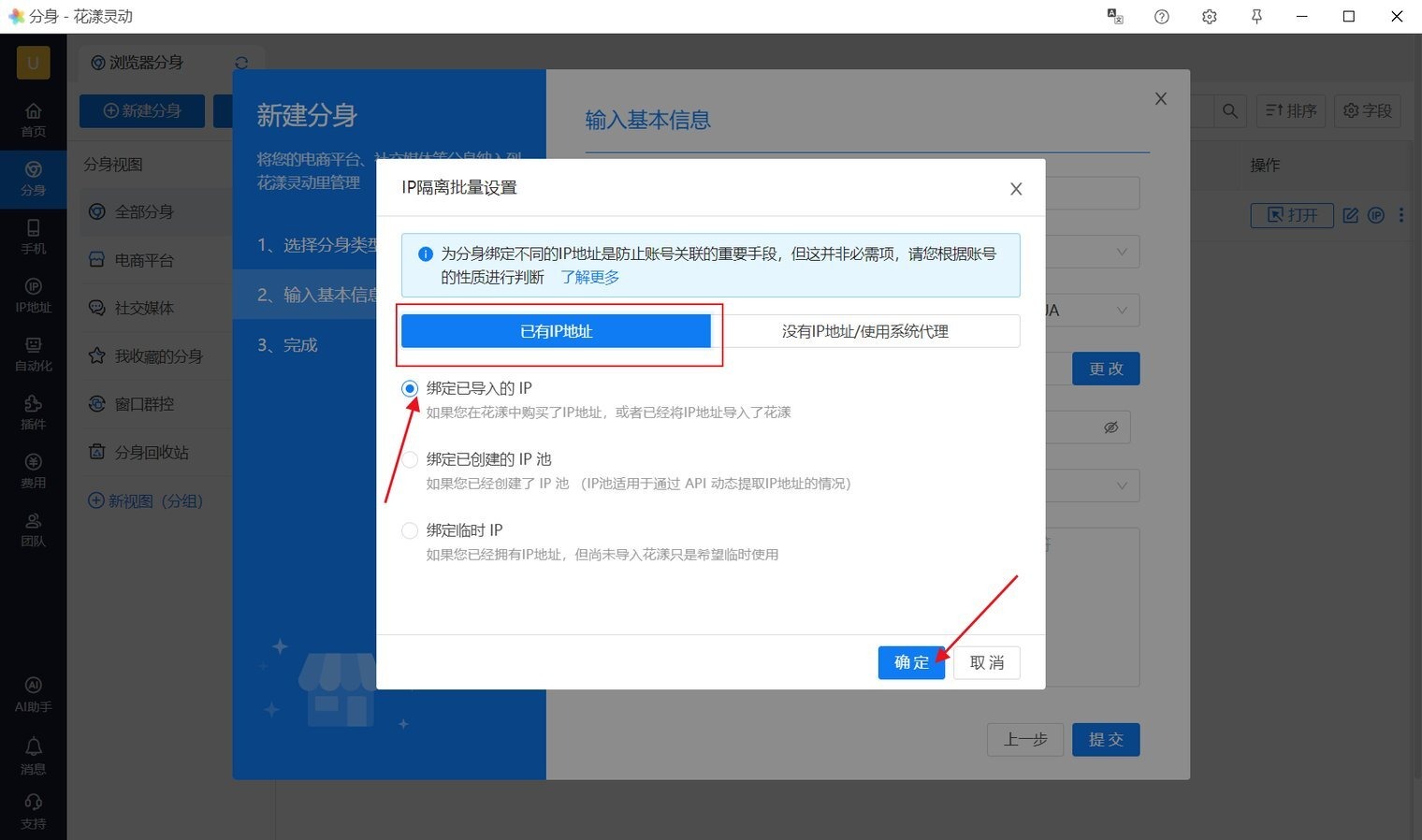Open the 插件 plugins sidebar icon
Viewport: 1422px width, 840px height.
click(x=33, y=412)
